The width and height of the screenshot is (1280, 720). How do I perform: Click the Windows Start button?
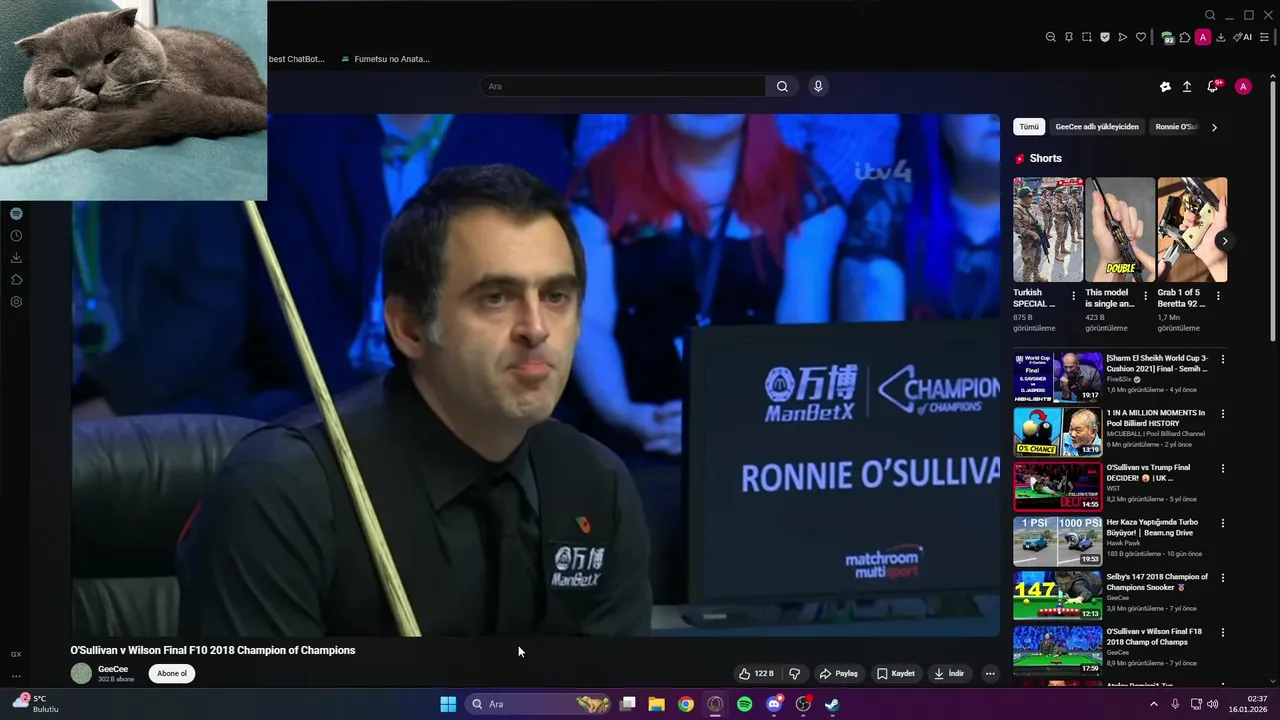[x=448, y=704]
